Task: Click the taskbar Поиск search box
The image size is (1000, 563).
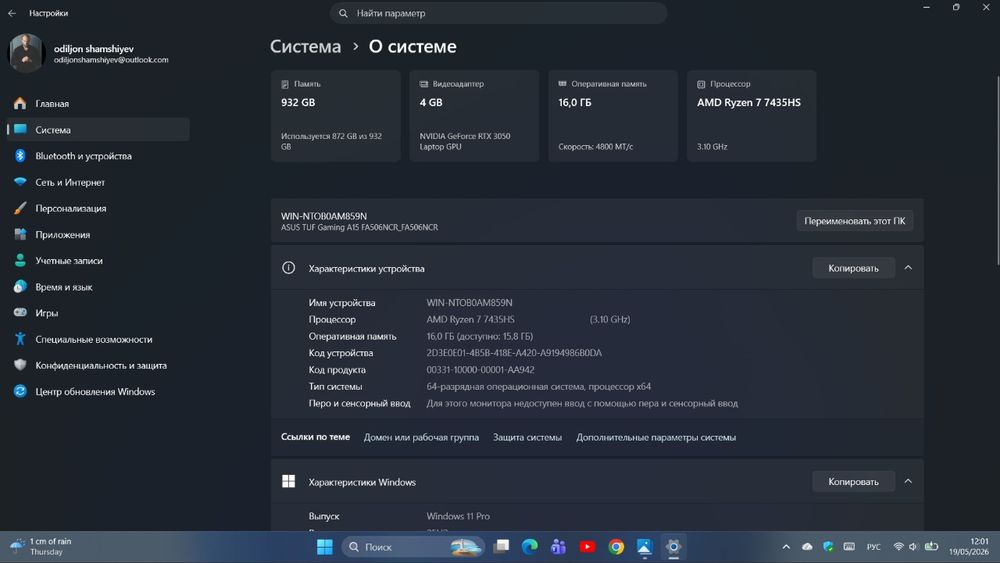Action: pyautogui.click(x=413, y=546)
